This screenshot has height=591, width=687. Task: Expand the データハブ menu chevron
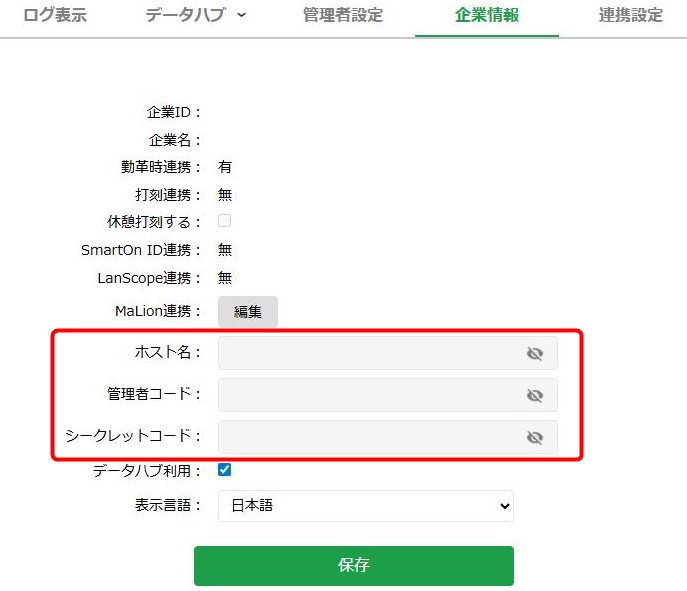tap(241, 15)
